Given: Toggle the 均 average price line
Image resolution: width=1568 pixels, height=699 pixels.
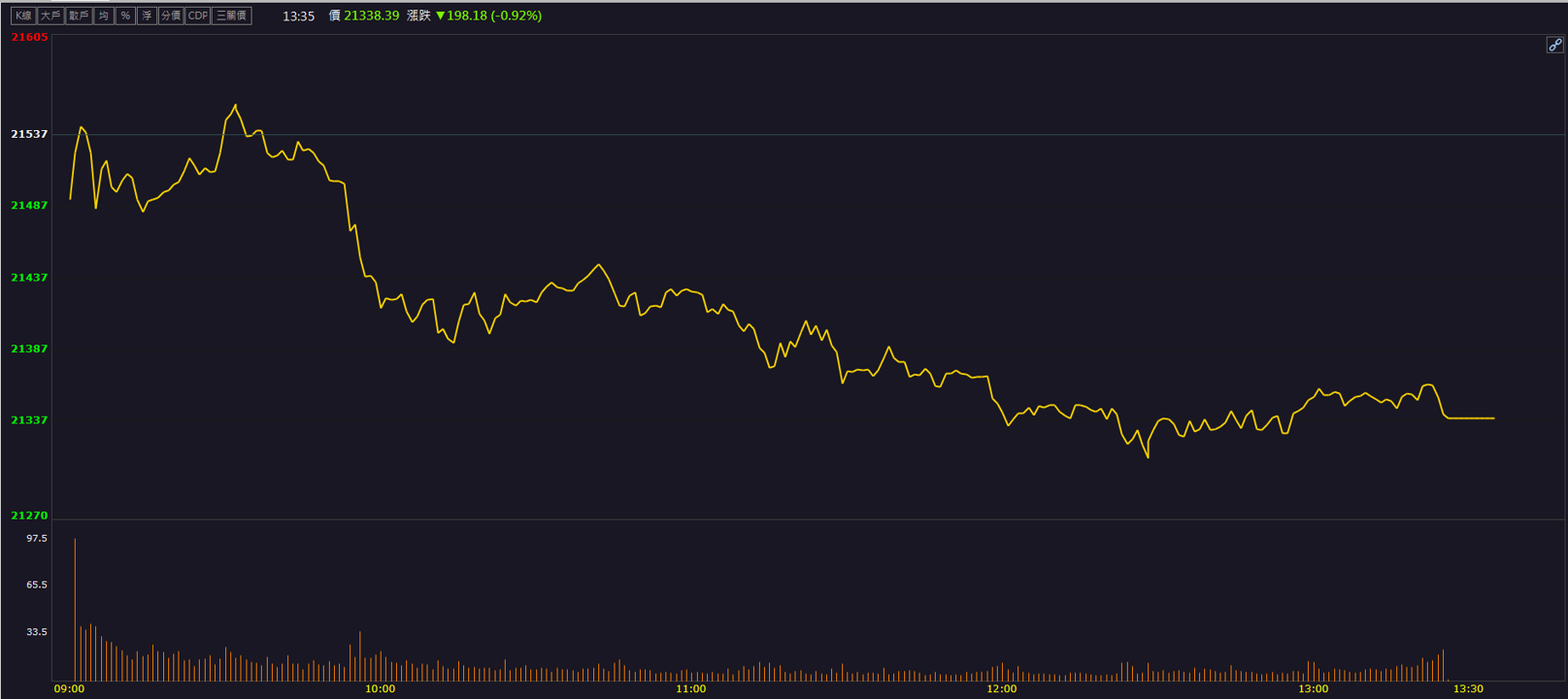Looking at the screenshot, I should [x=104, y=16].
